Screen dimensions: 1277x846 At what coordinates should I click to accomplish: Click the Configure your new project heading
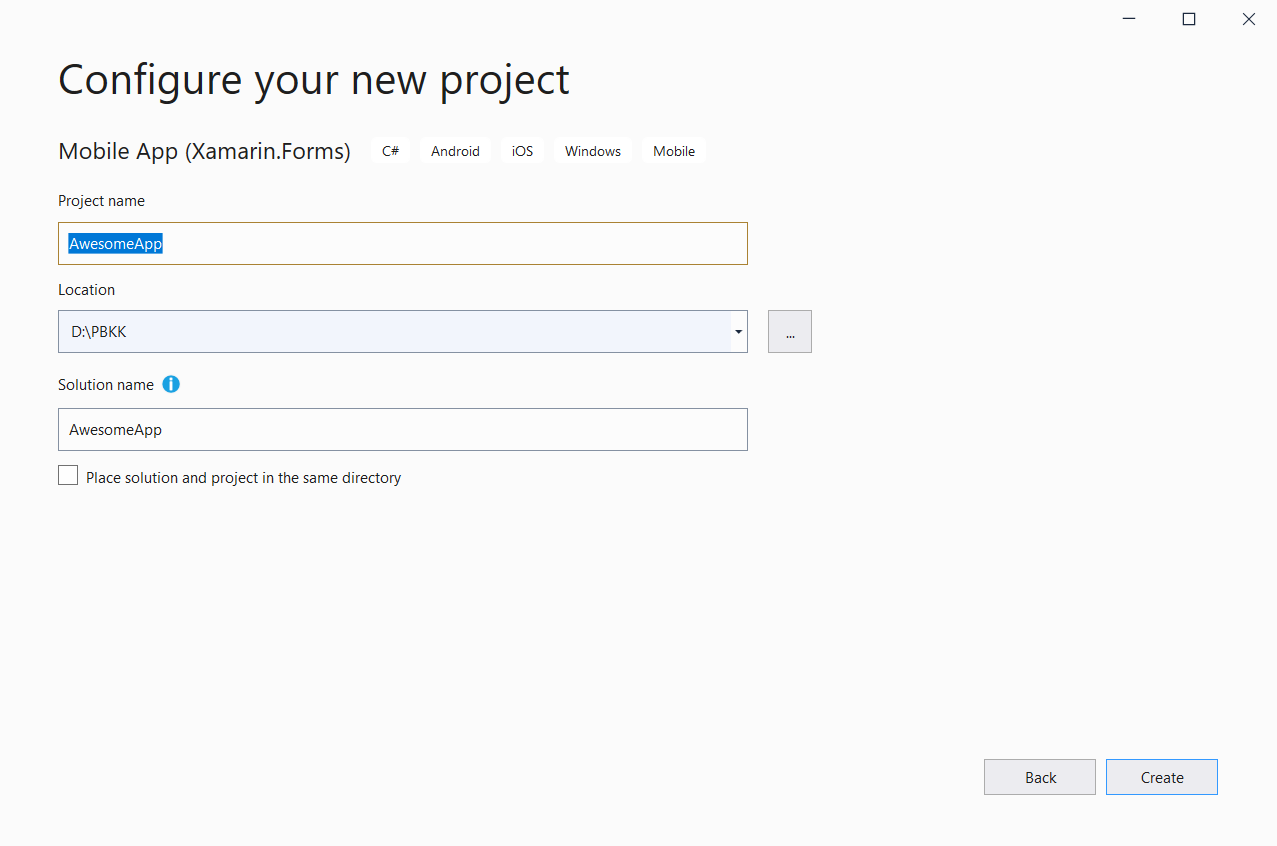coord(314,80)
